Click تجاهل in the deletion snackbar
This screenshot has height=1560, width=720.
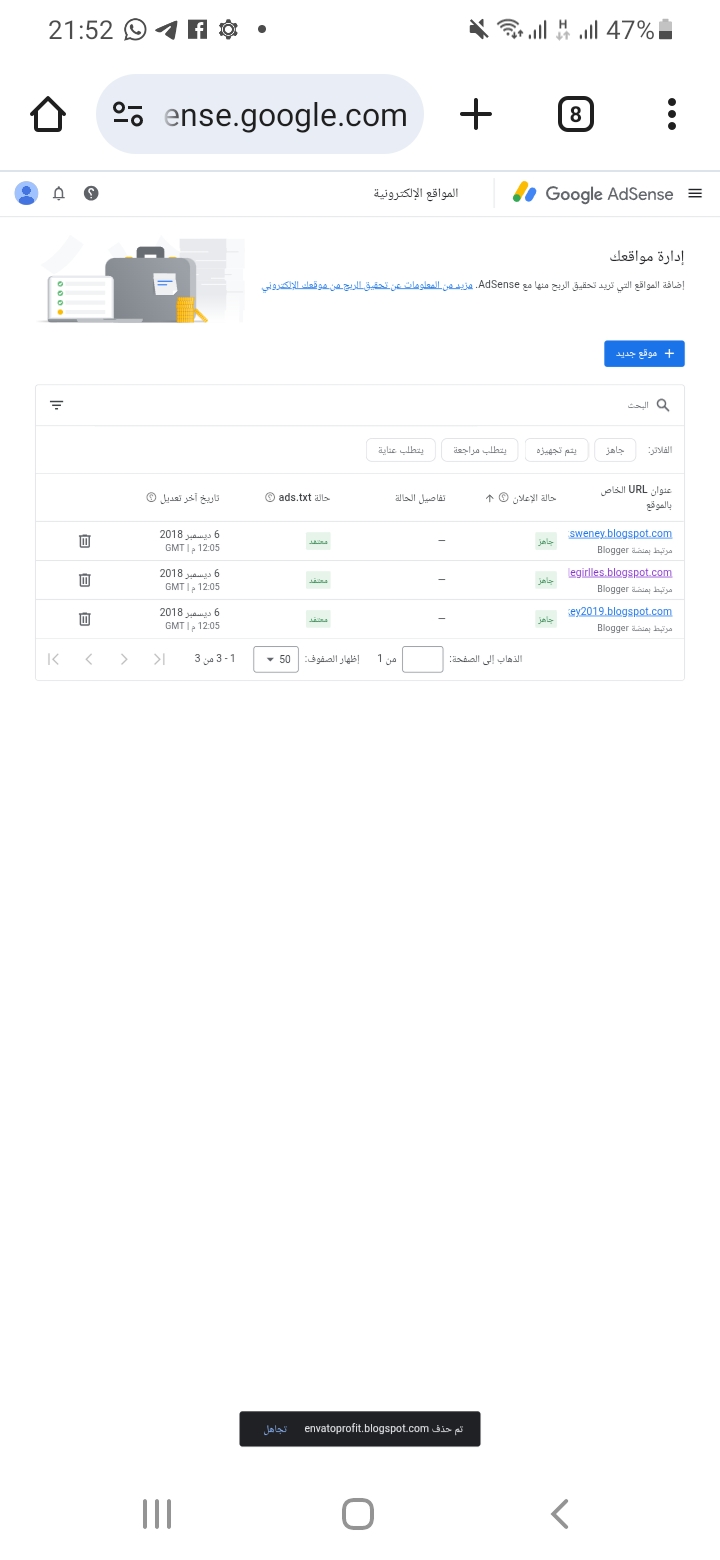(x=275, y=1429)
